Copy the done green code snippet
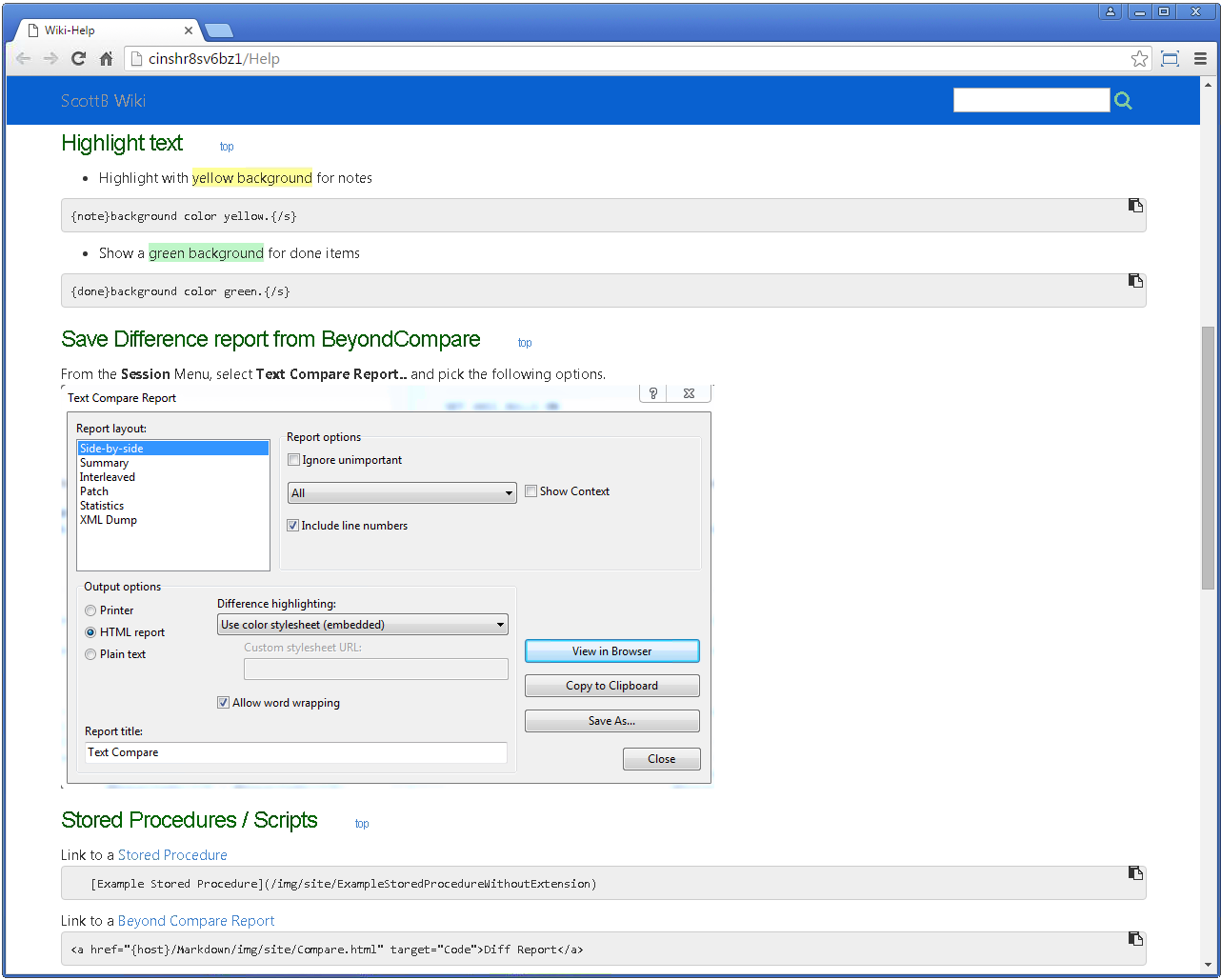The height and width of the screenshot is (980, 1221). (x=1135, y=281)
